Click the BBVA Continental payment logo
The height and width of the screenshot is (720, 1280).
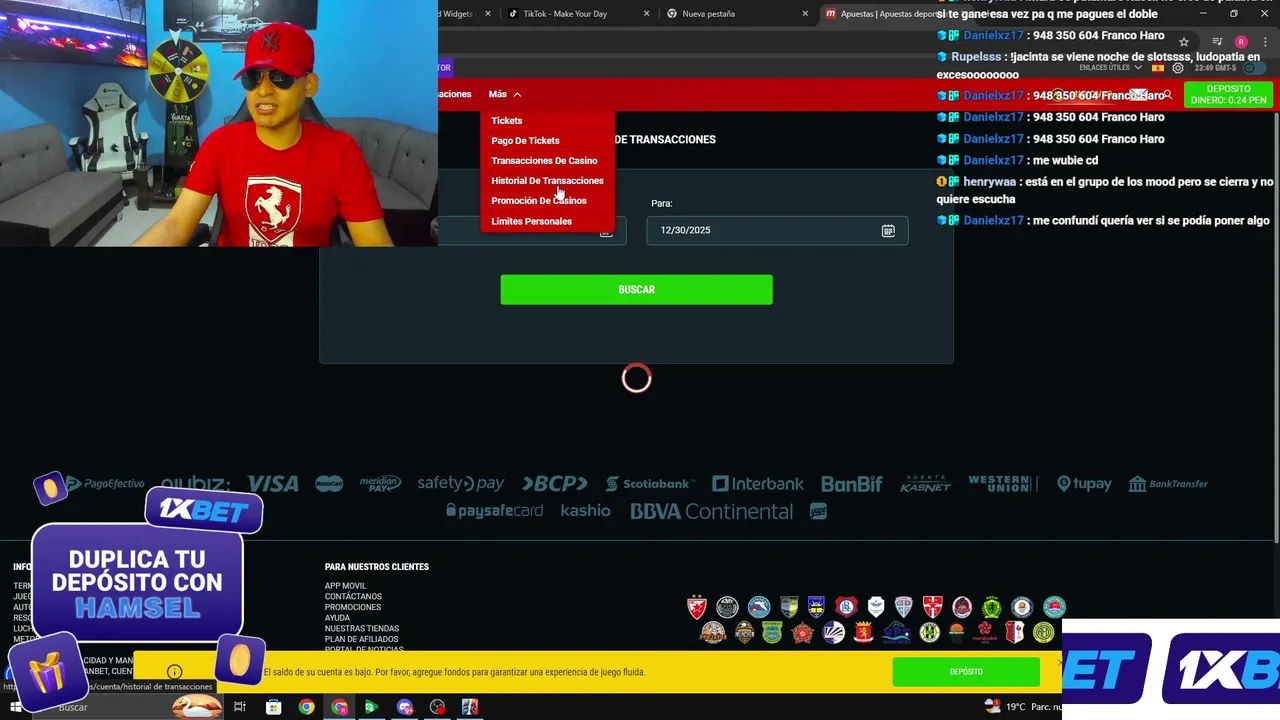(x=711, y=511)
